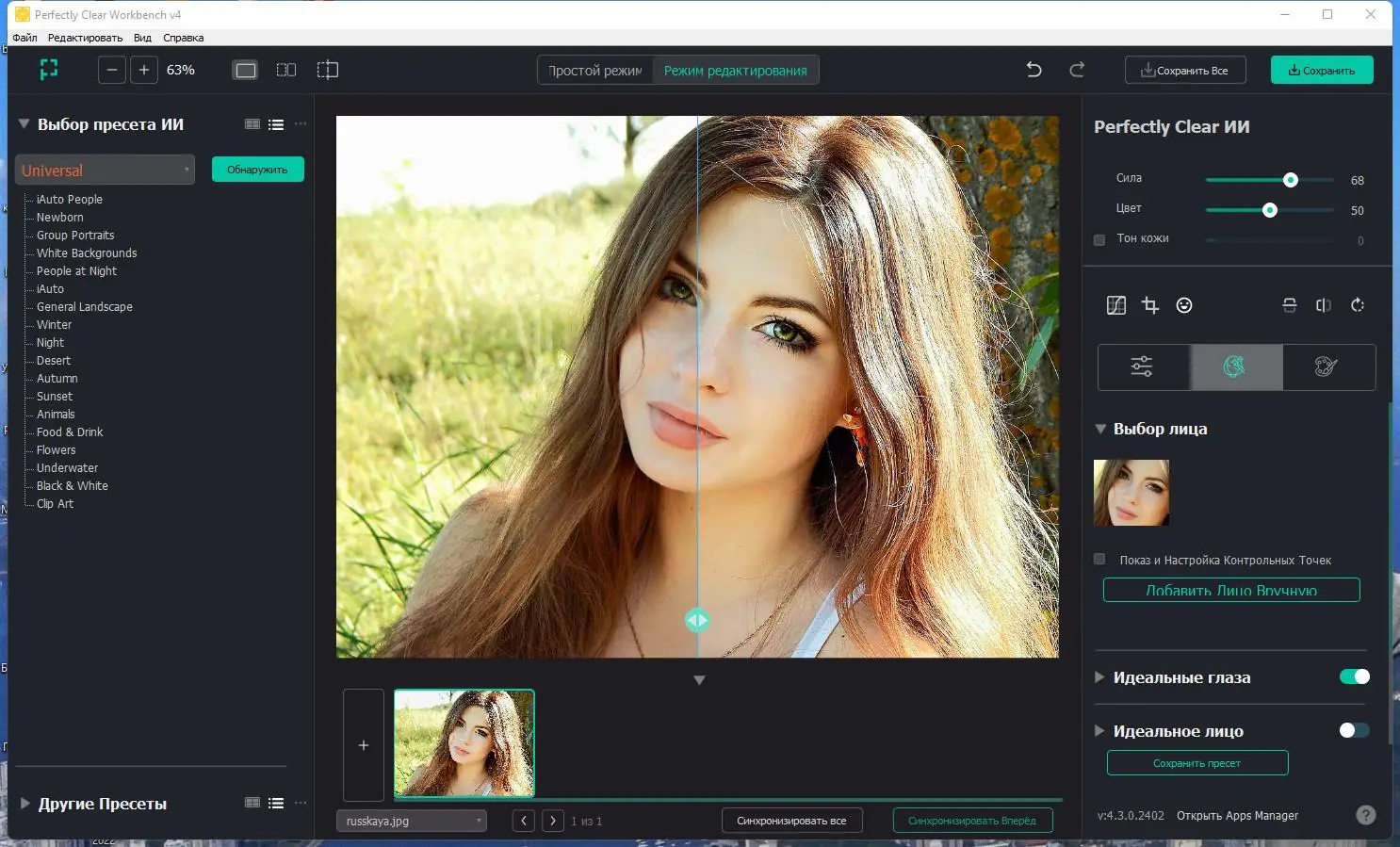Open the face tool smiley icon
The height and width of the screenshot is (847, 1400).
point(1184,305)
